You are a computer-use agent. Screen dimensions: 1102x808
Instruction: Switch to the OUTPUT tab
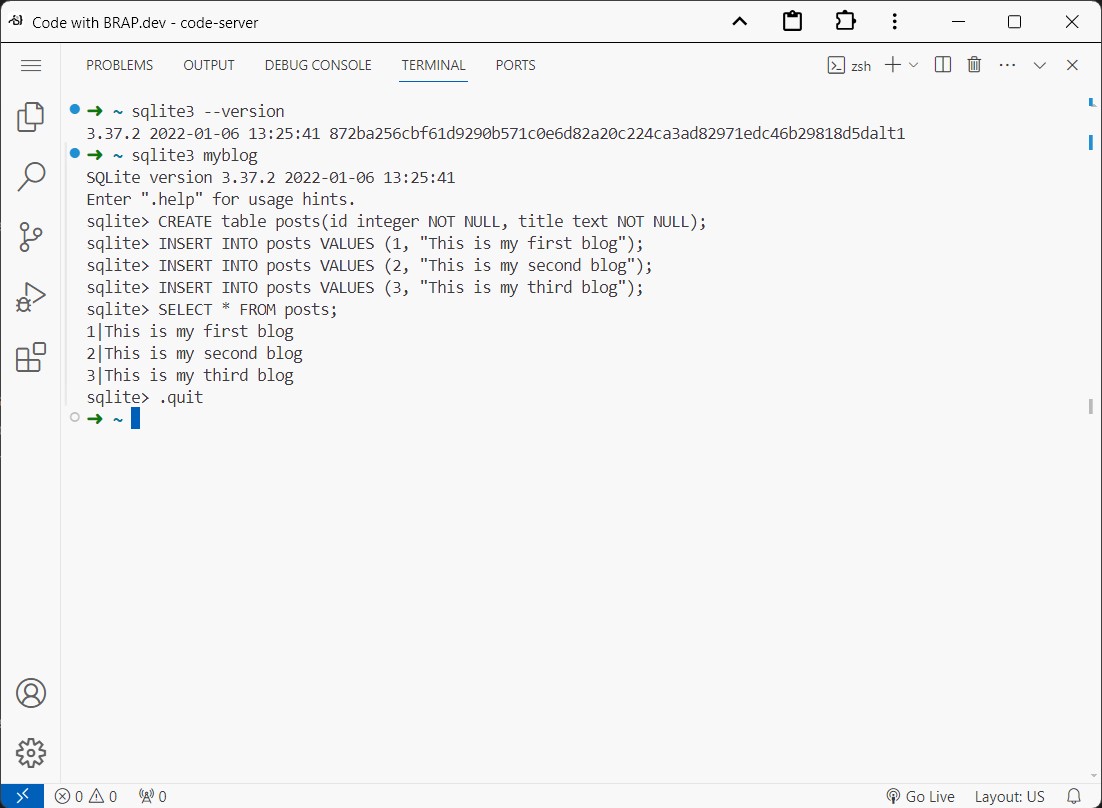pyautogui.click(x=208, y=65)
